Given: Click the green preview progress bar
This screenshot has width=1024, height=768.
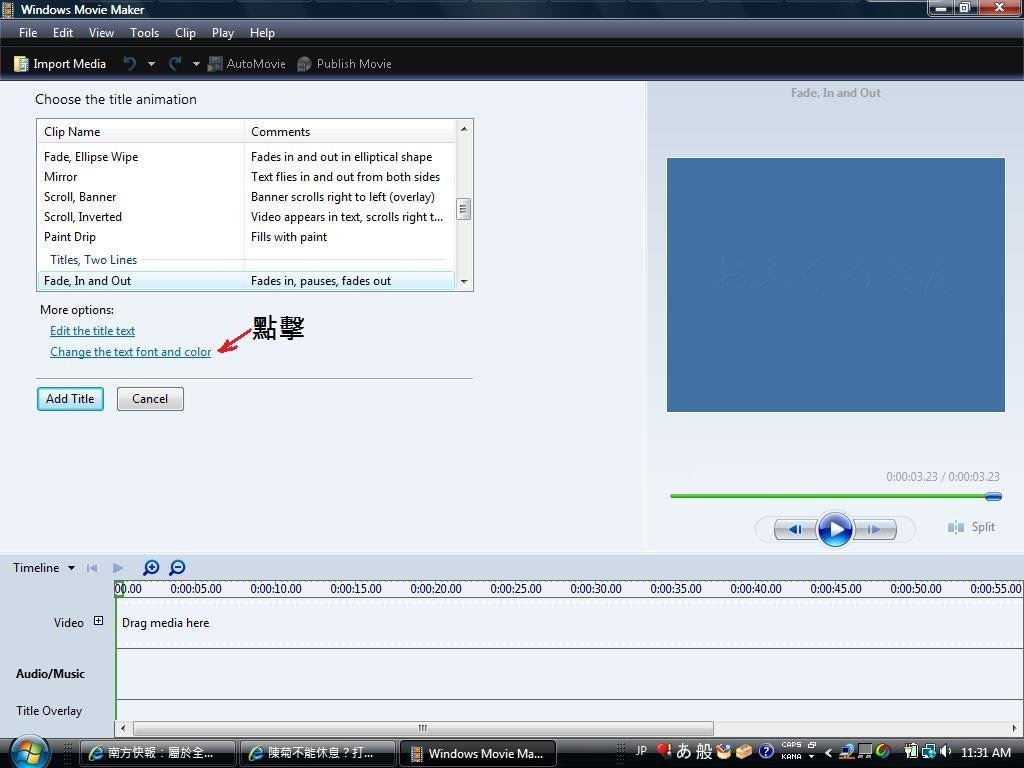Looking at the screenshot, I should click(828, 496).
